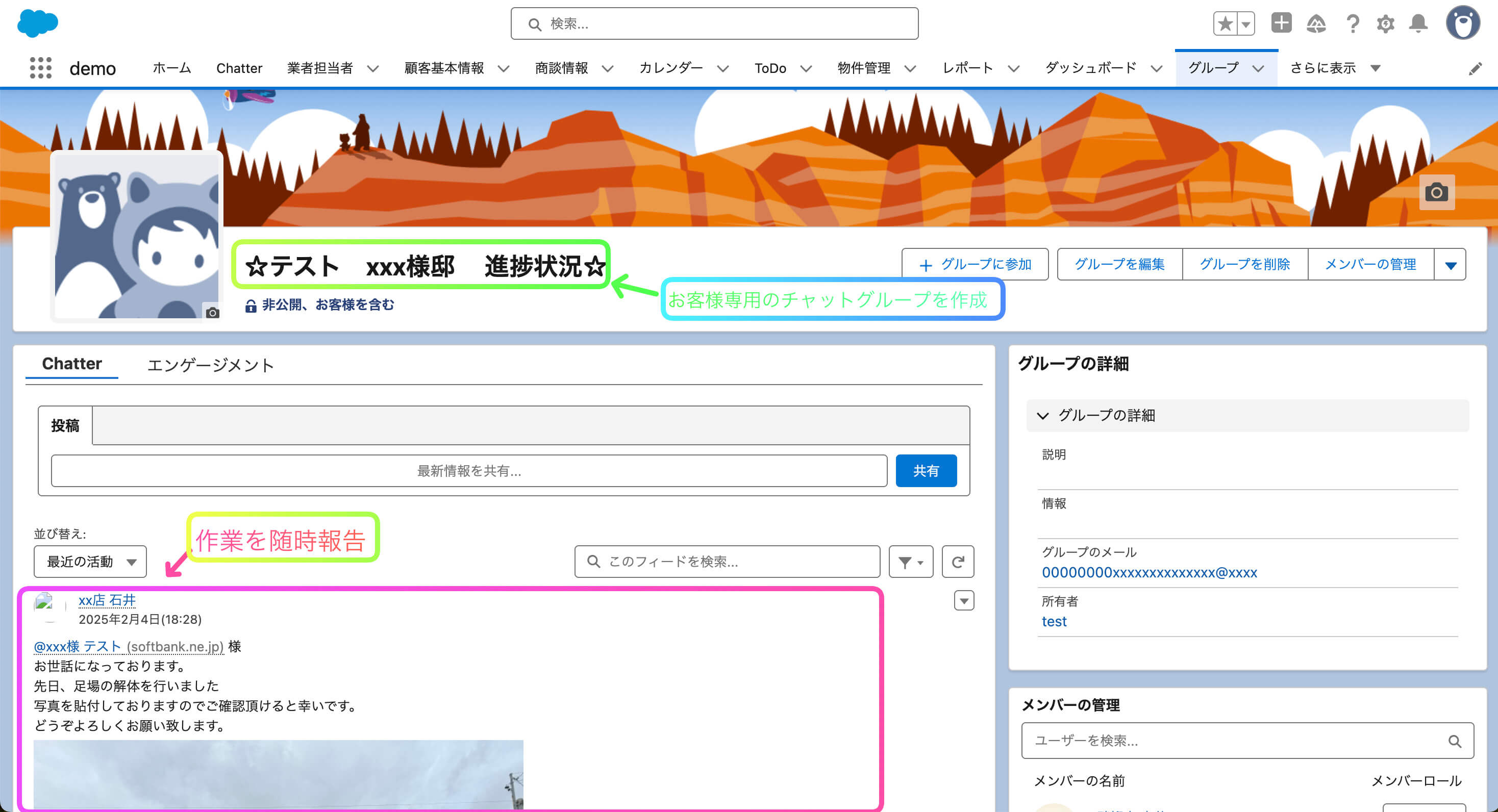The width and height of the screenshot is (1498, 812).
Task: Click the グループを削除 button
Action: click(1245, 265)
